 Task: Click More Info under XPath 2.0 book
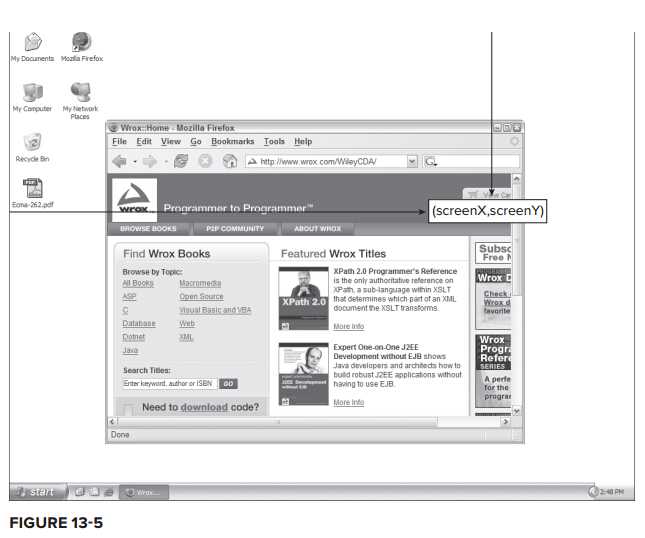pyautogui.click(x=349, y=327)
